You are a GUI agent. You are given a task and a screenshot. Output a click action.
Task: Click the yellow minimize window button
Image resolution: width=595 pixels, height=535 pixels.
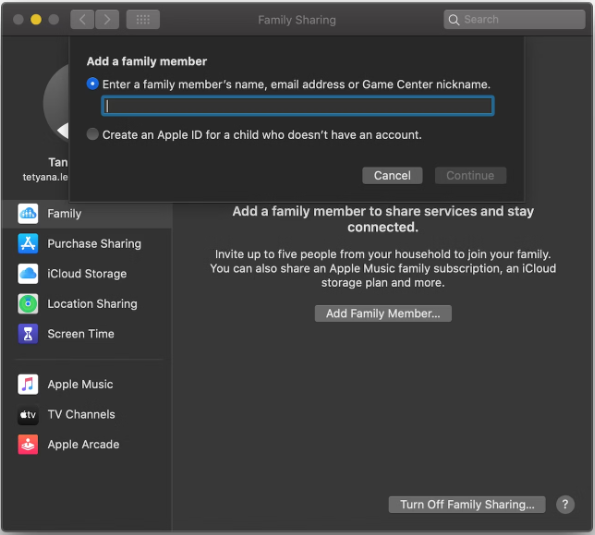[x=36, y=19]
